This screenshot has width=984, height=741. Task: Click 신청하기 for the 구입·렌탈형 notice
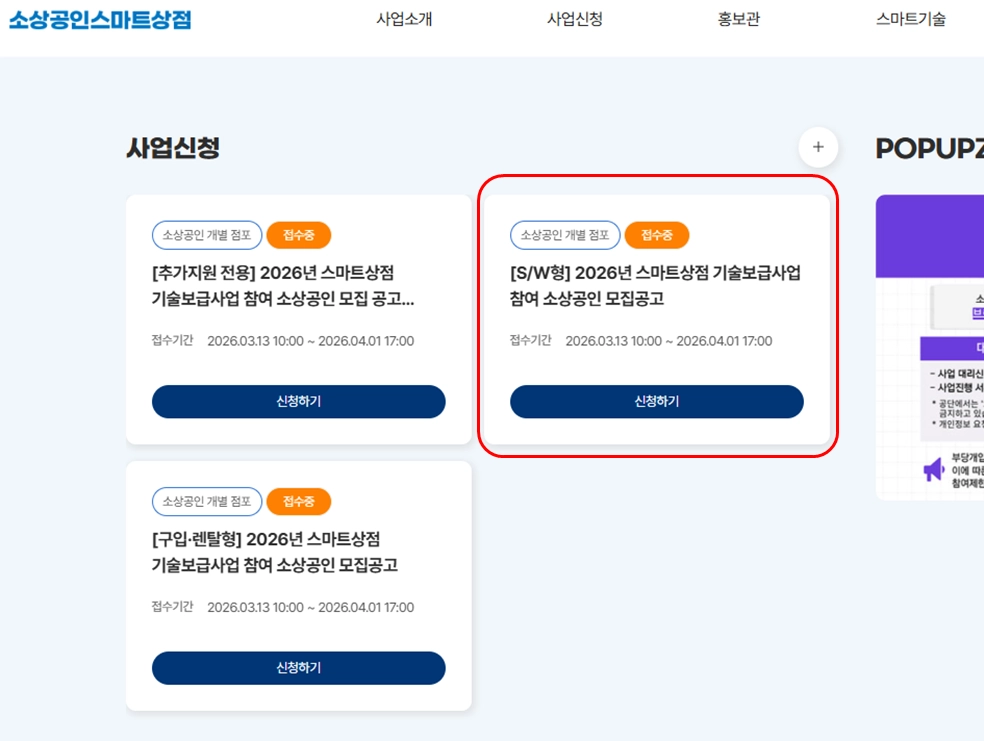point(299,668)
